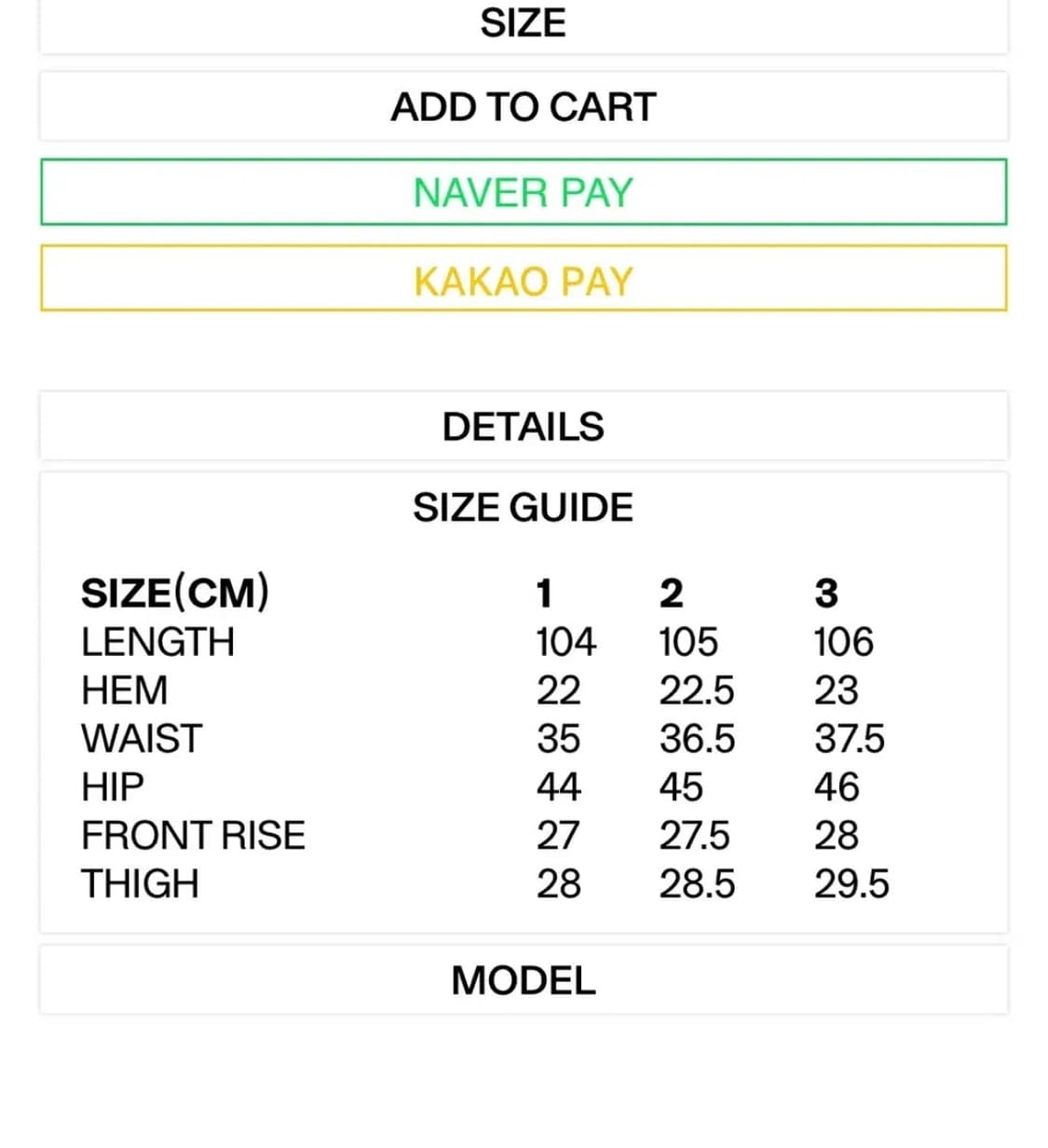Click the 29.5 thigh value
1048x1148 pixels.
[x=851, y=884]
